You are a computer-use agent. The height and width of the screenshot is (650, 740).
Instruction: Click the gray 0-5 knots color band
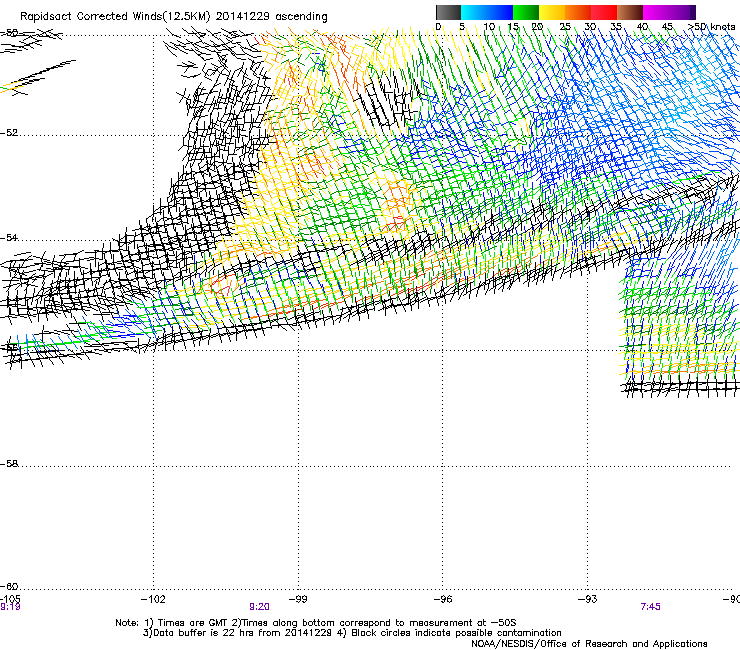448,12
